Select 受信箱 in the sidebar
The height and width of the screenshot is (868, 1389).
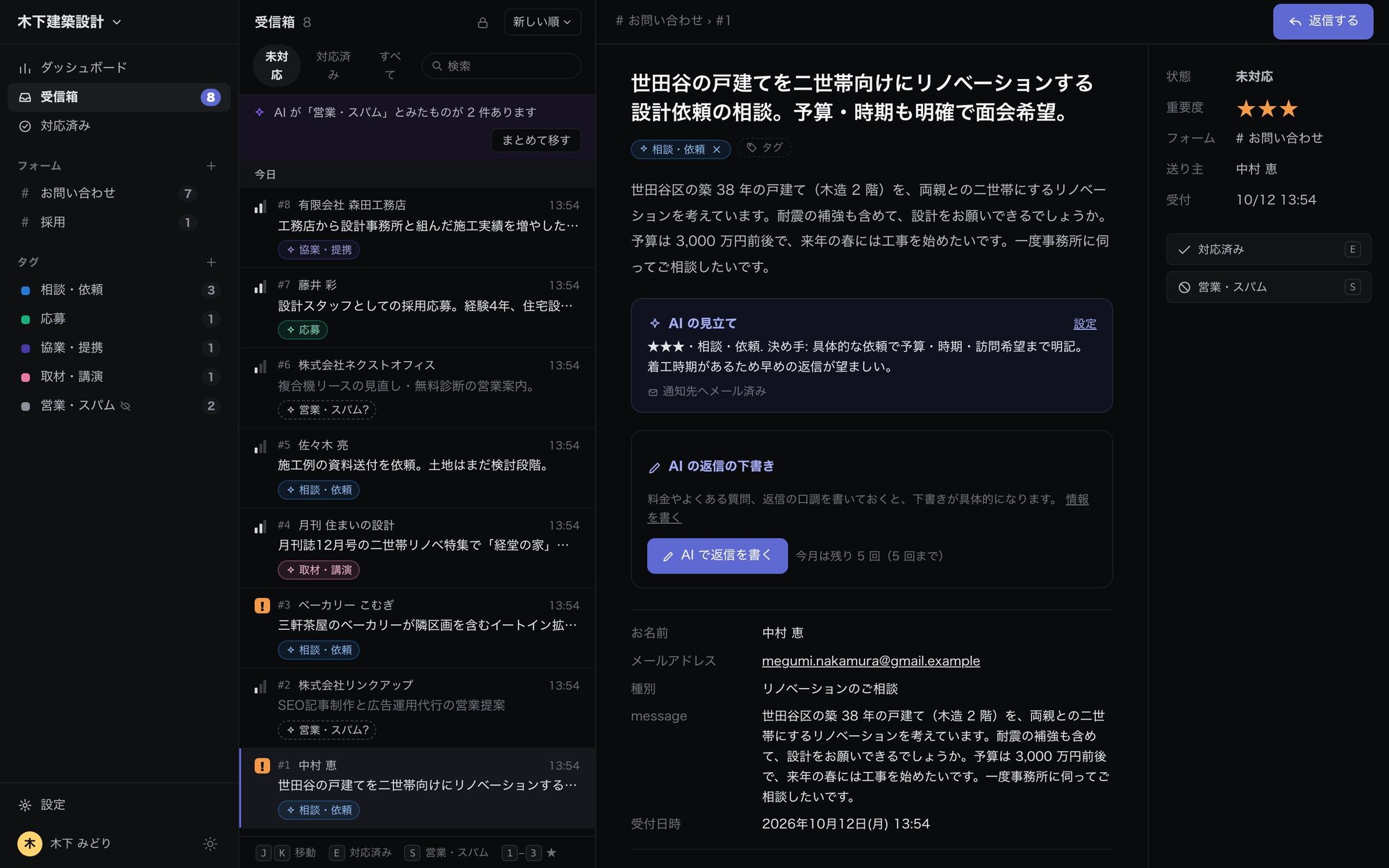point(119,97)
